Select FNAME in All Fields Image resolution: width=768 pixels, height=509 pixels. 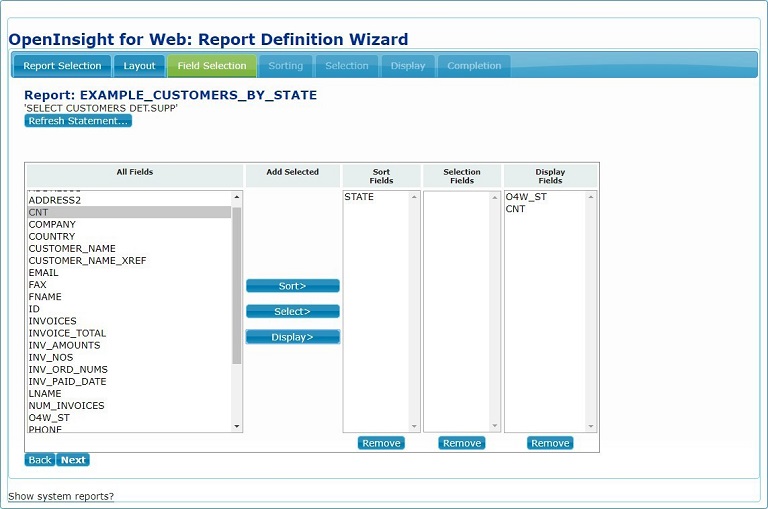click(129, 297)
